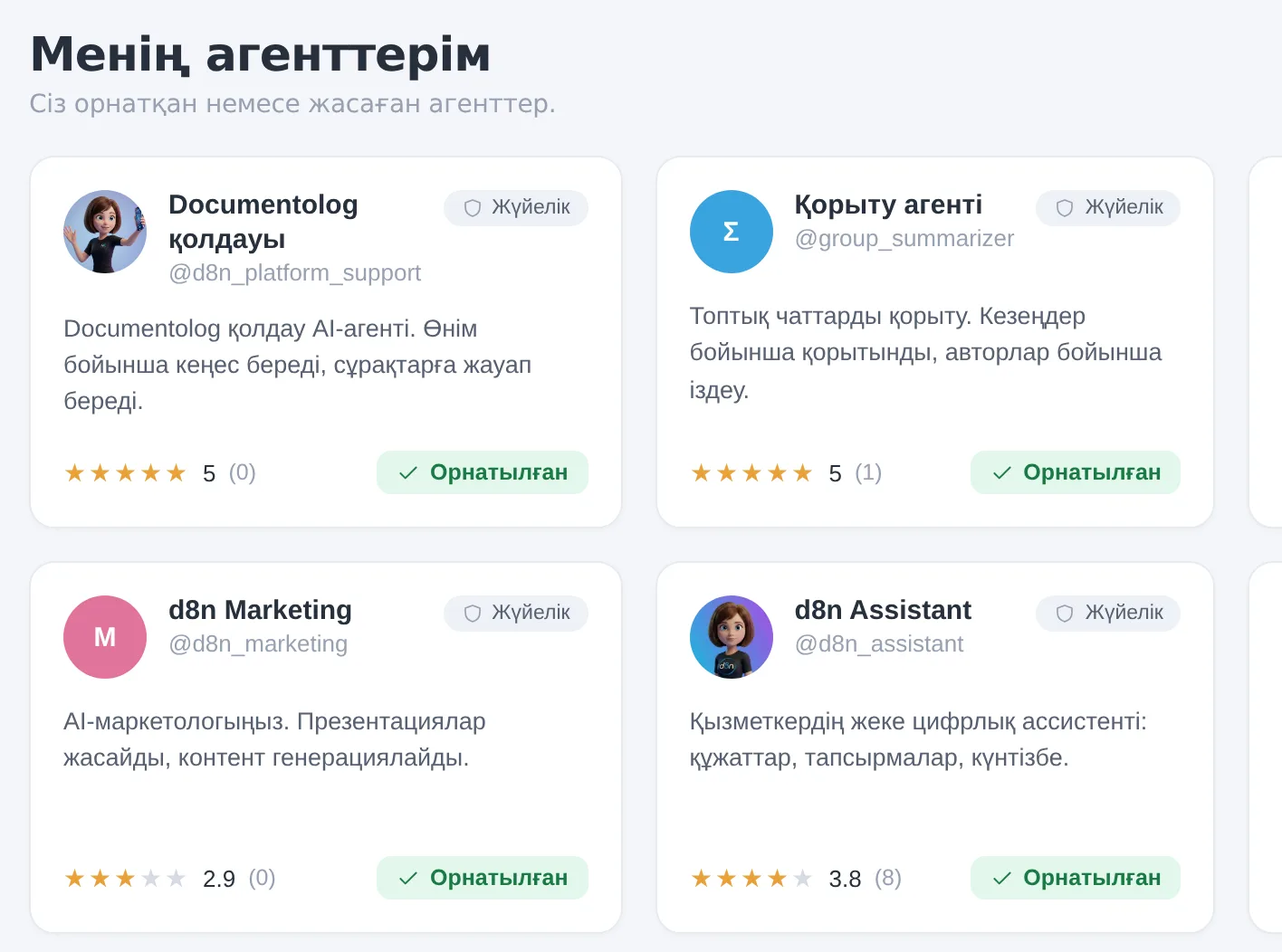The width and height of the screenshot is (1282, 952).
Task: Click the shield icon on d8n Assistant badge
Action: [1065, 614]
